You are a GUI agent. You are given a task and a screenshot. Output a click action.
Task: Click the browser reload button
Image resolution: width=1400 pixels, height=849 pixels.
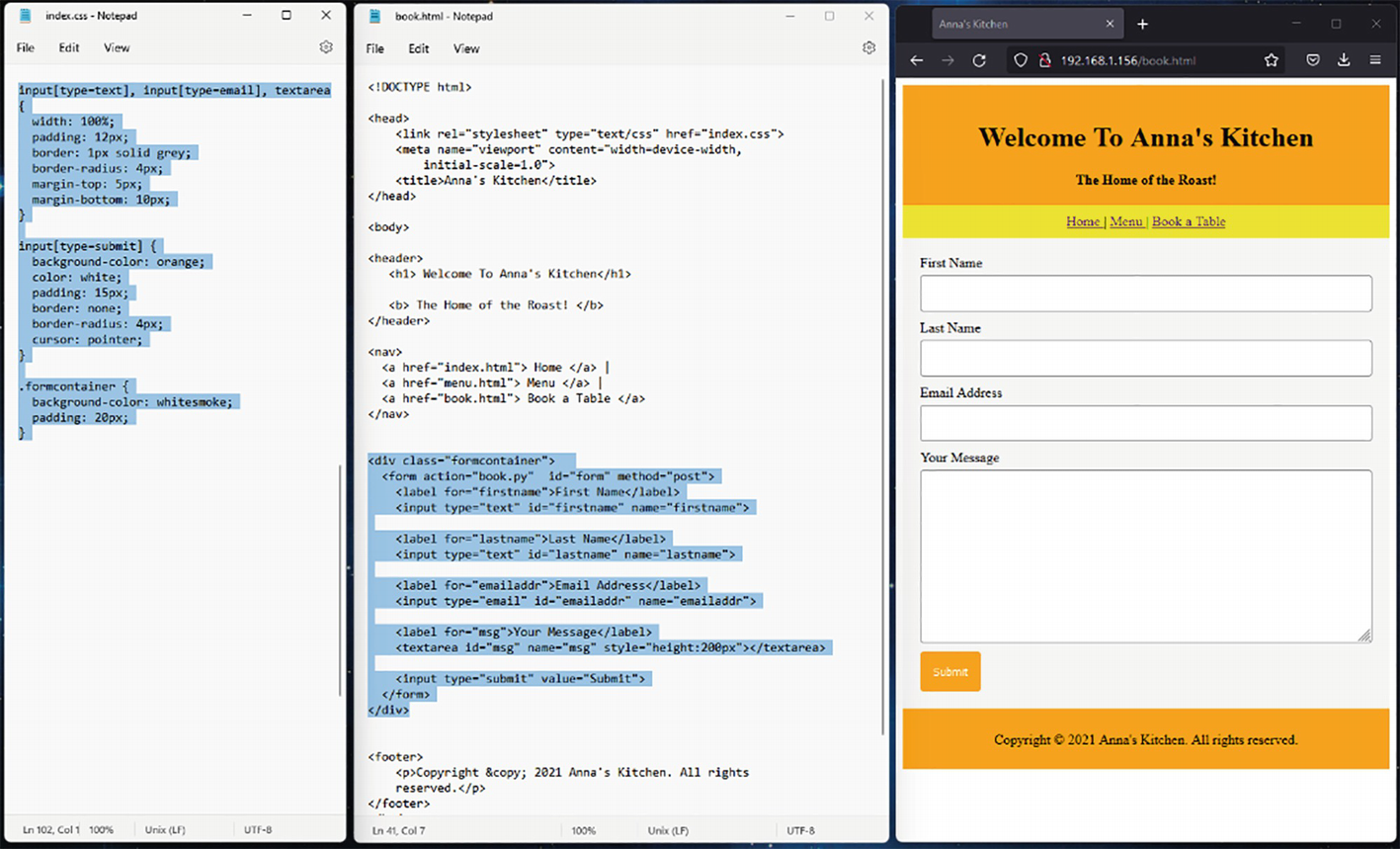pos(979,60)
